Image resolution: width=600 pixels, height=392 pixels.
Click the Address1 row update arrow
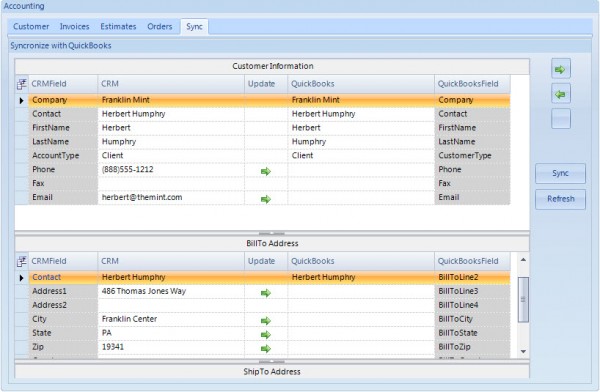(266, 293)
